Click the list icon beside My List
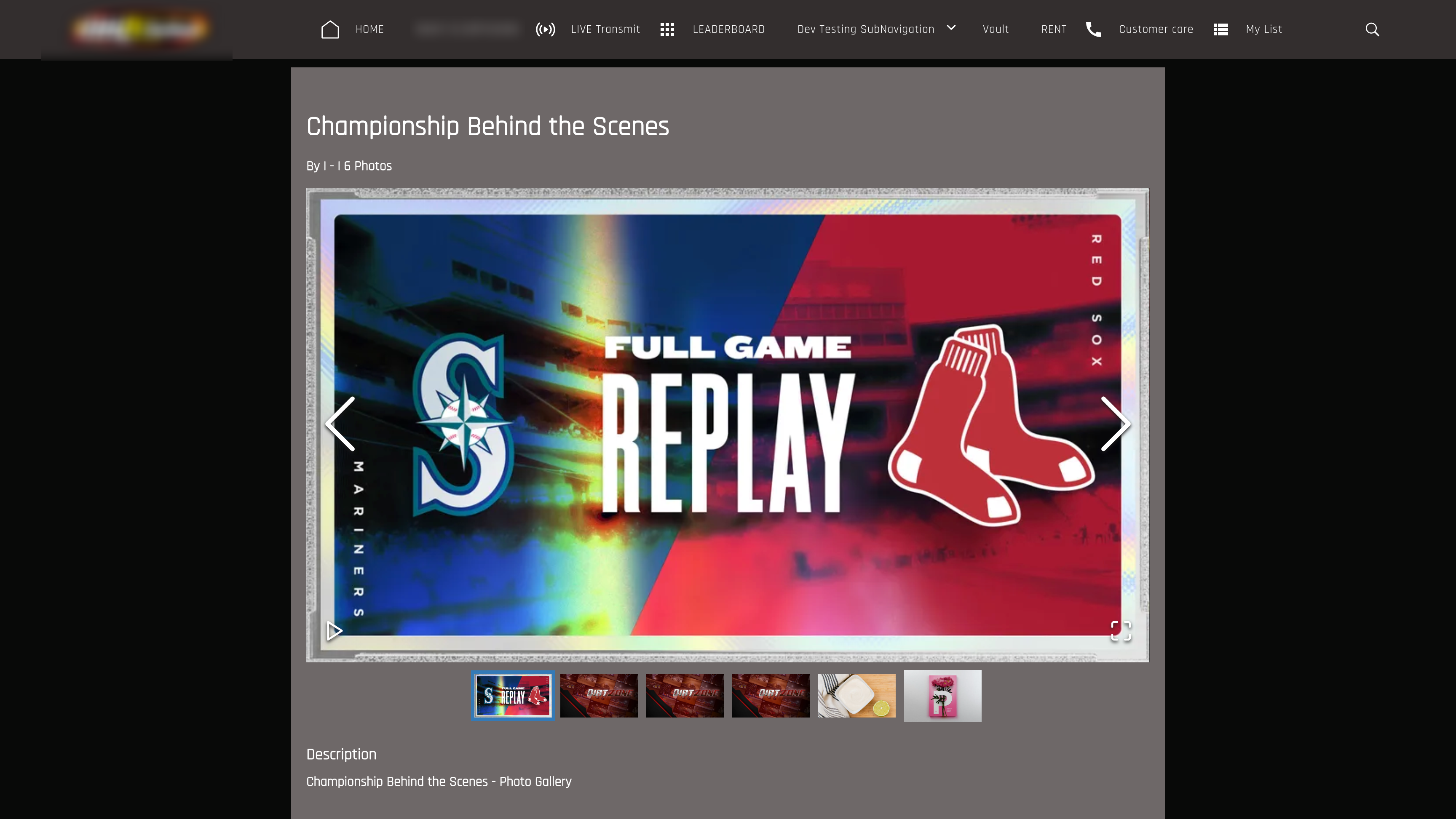The width and height of the screenshot is (1456, 819). click(1221, 29)
